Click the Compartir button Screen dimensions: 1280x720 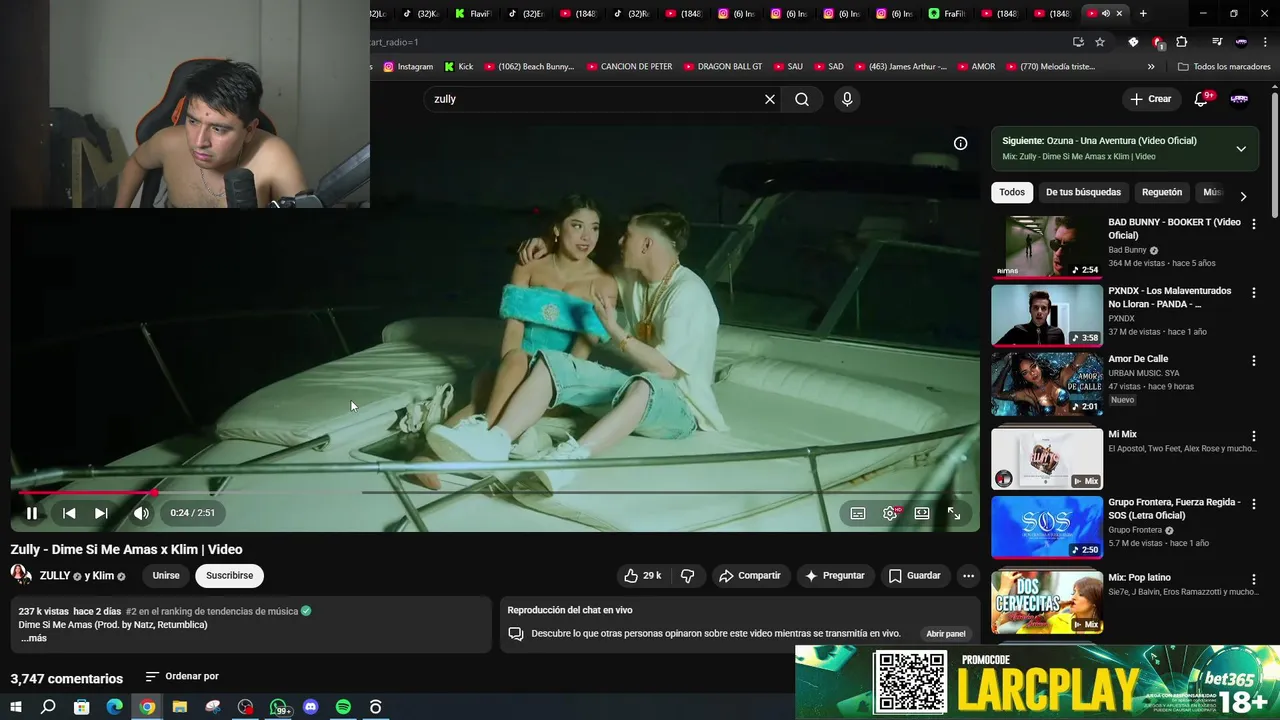[x=750, y=576]
